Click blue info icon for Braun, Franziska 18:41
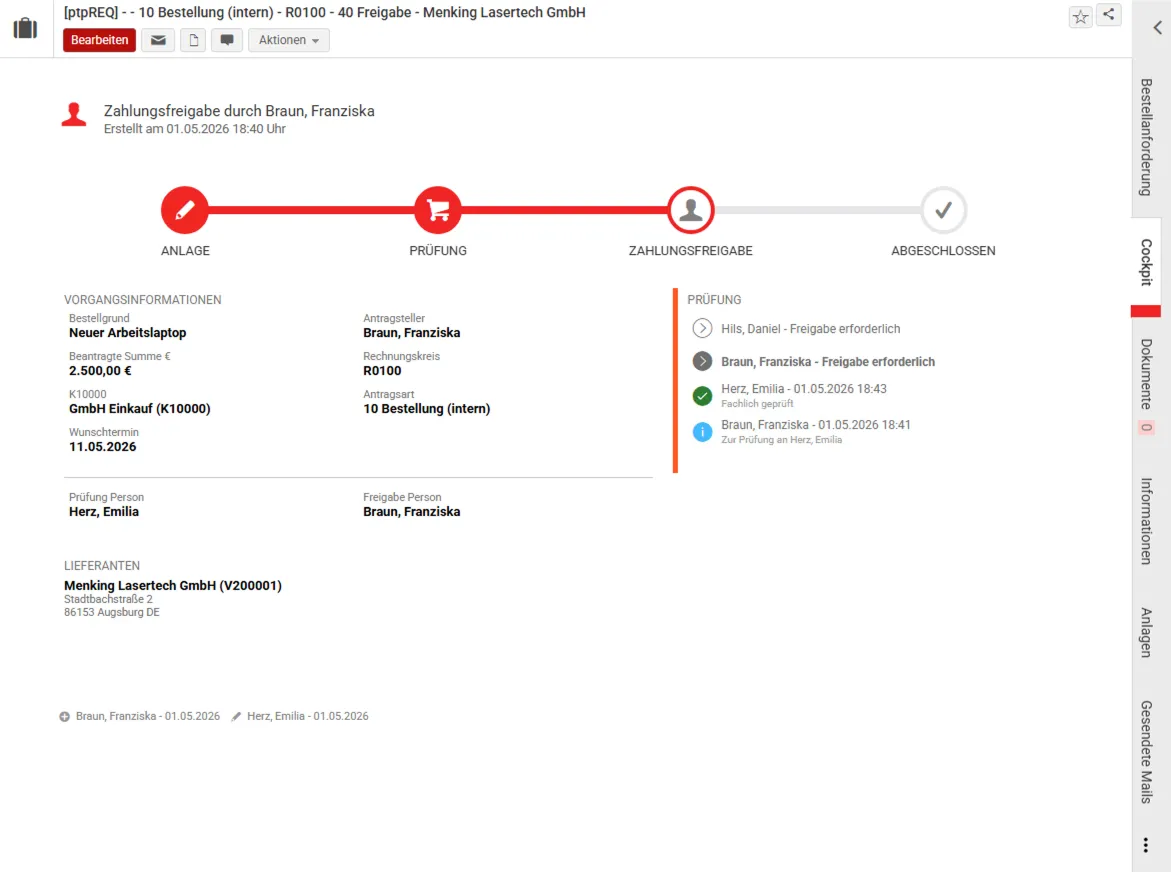1171x872 pixels. 702,432
